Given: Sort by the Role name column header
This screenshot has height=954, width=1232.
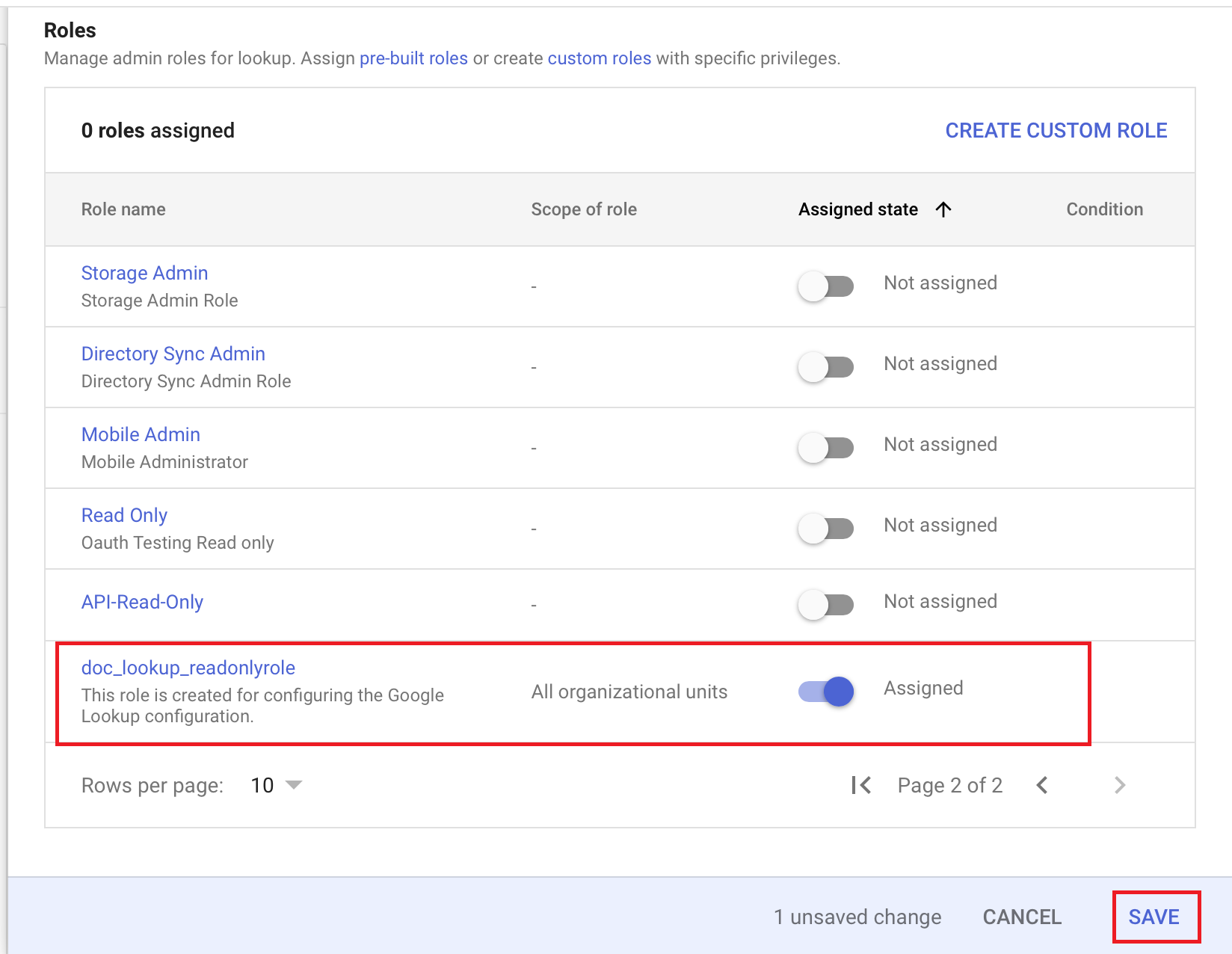Looking at the screenshot, I should click(123, 209).
